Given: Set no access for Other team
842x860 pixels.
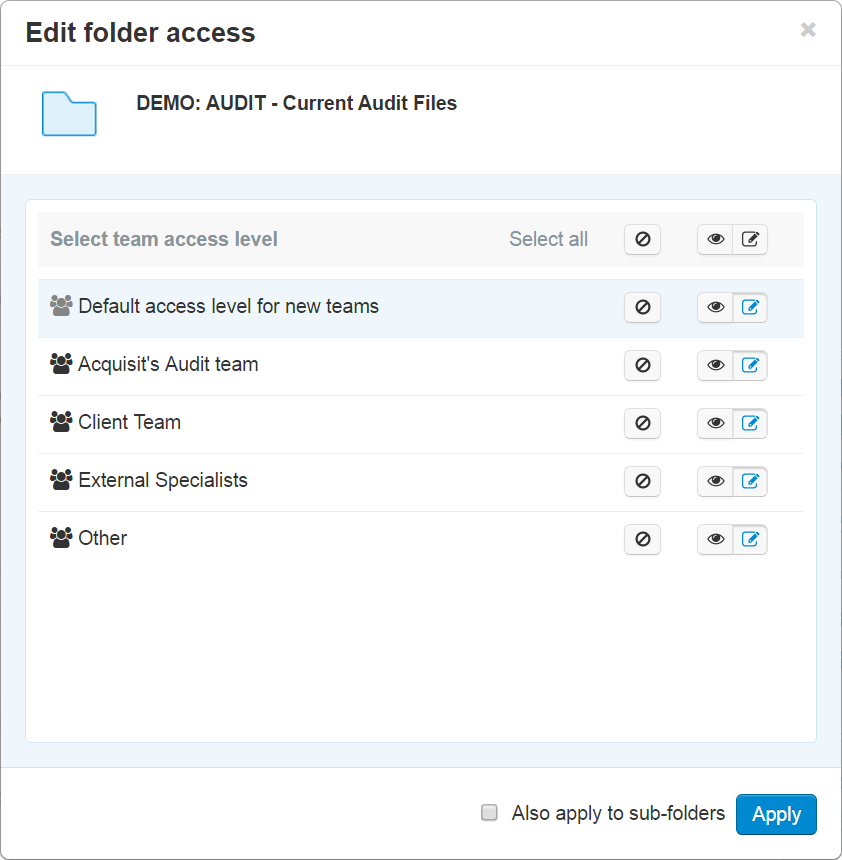Looking at the screenshot, I should click(642, 540).
